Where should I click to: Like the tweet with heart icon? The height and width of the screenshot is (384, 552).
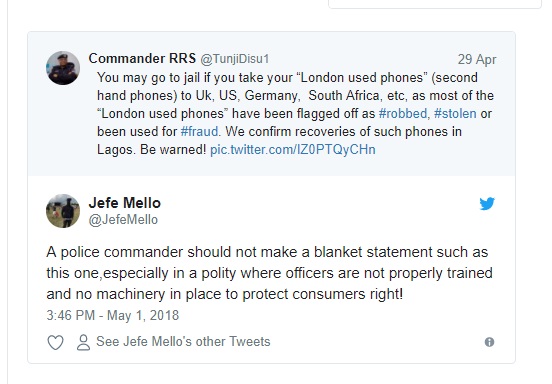pos(55,342)
